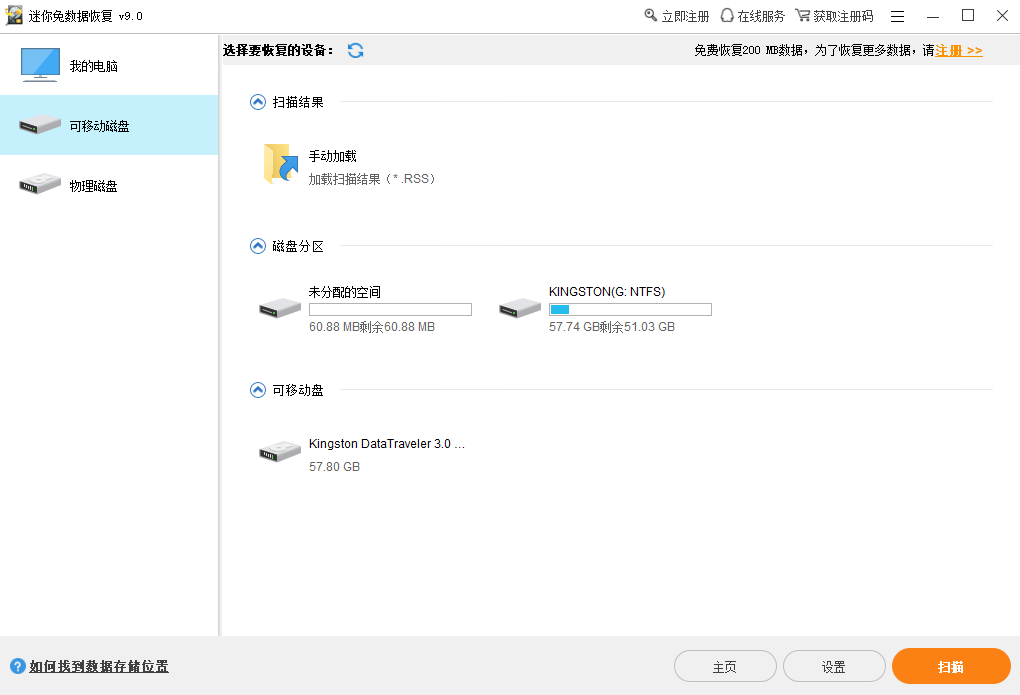Click the app logo icon in title bar

tap(14, 16)
